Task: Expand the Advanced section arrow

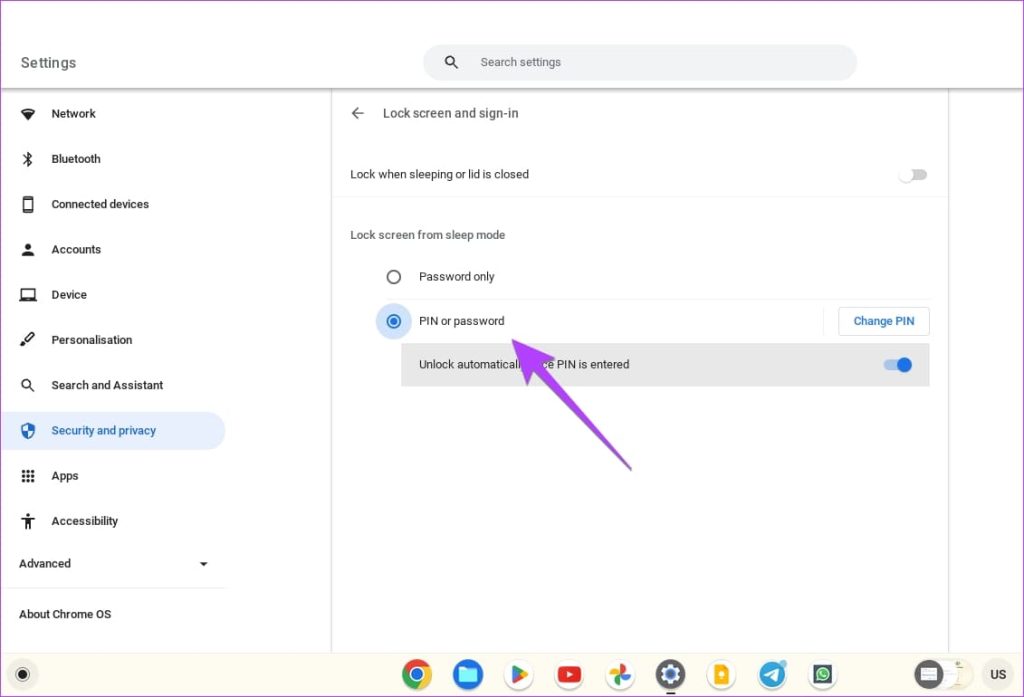Action: [x=203, y=564]
